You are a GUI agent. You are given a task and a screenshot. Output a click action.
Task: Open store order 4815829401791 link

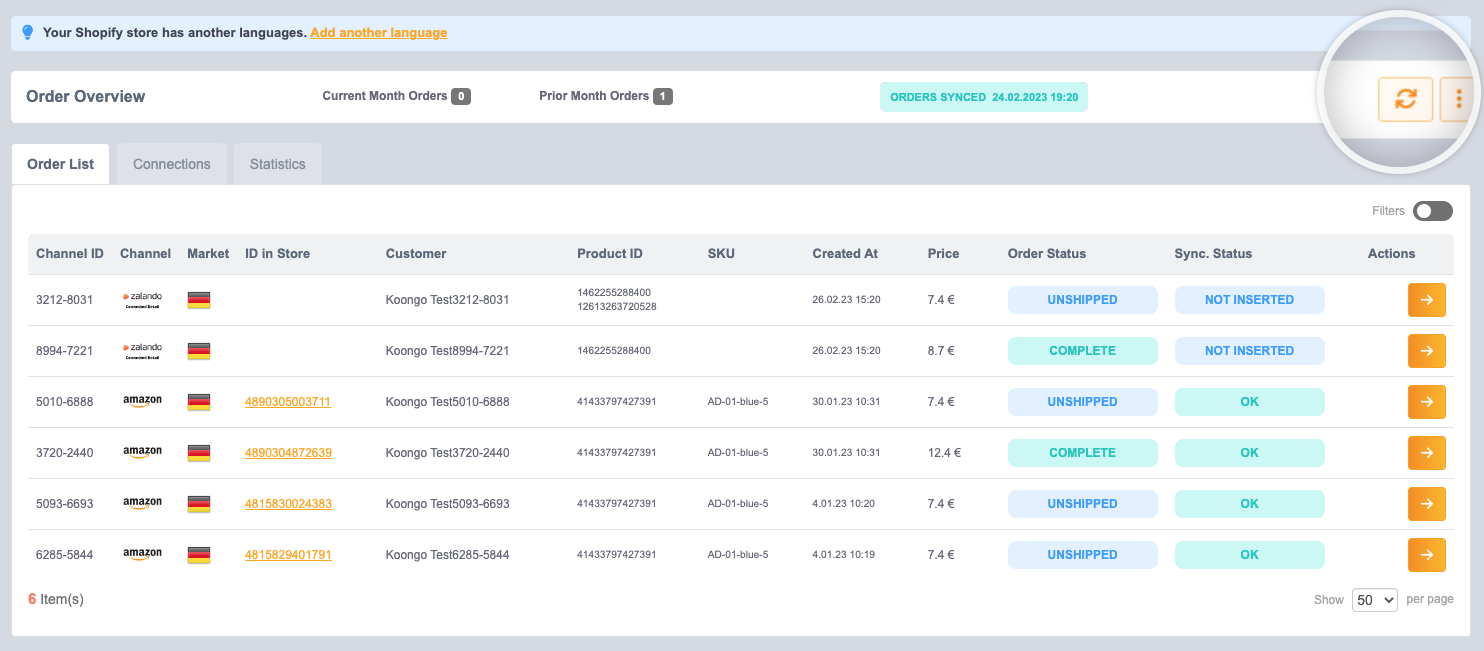pyautogui.click(x=288, y=555)
